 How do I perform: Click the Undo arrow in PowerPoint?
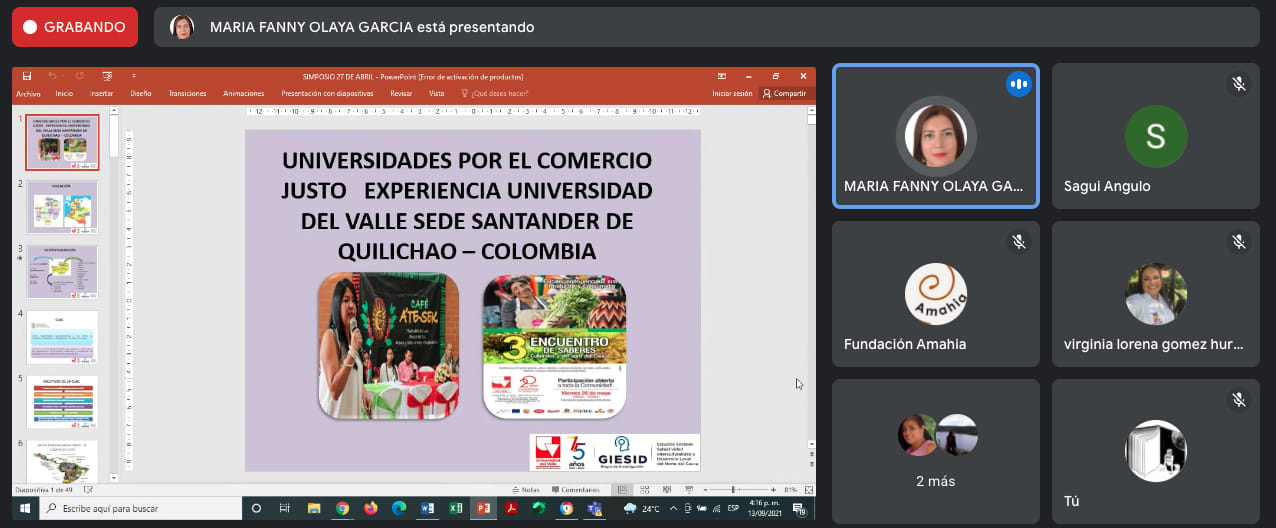pos(53,76)
